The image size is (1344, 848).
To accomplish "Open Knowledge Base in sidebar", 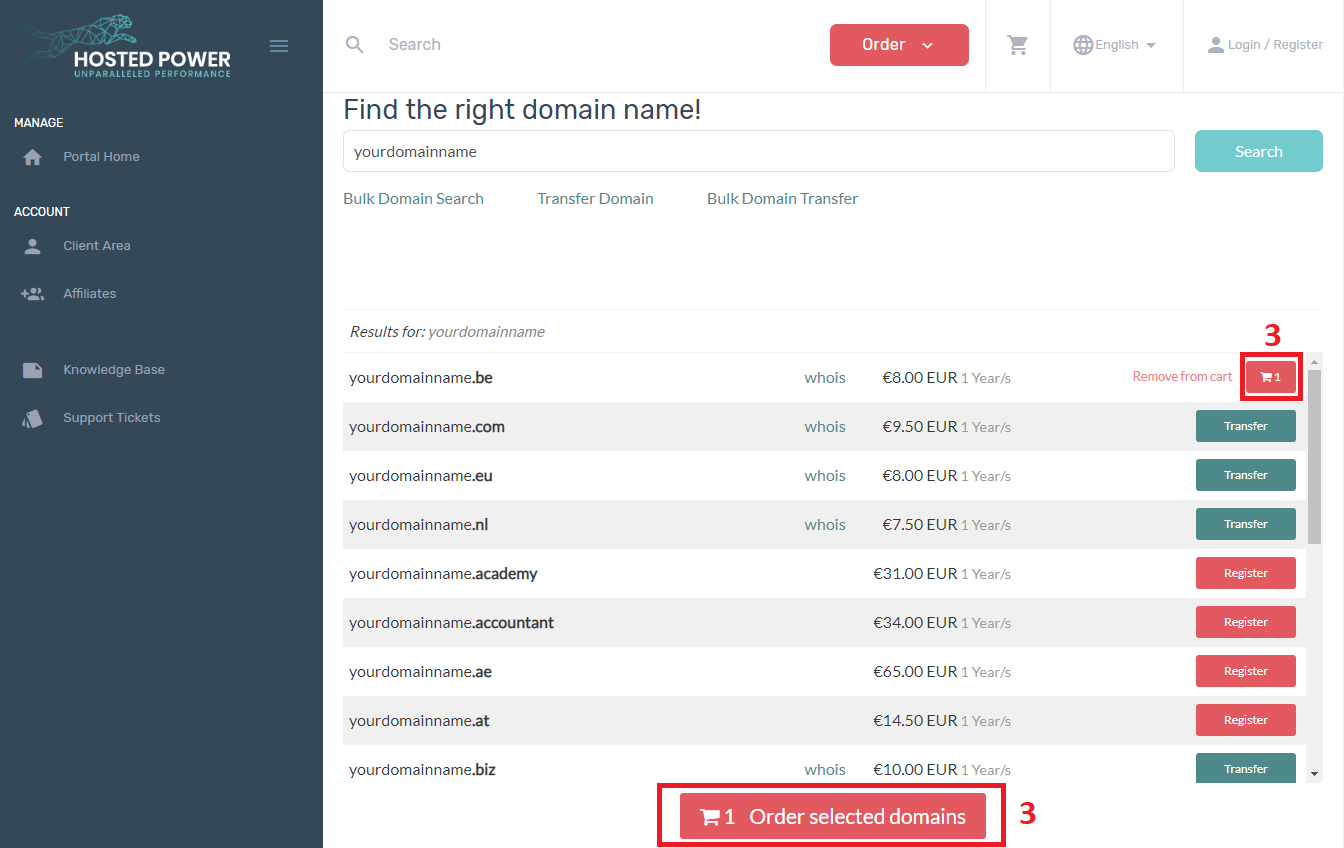I will [x=114, y=370].
